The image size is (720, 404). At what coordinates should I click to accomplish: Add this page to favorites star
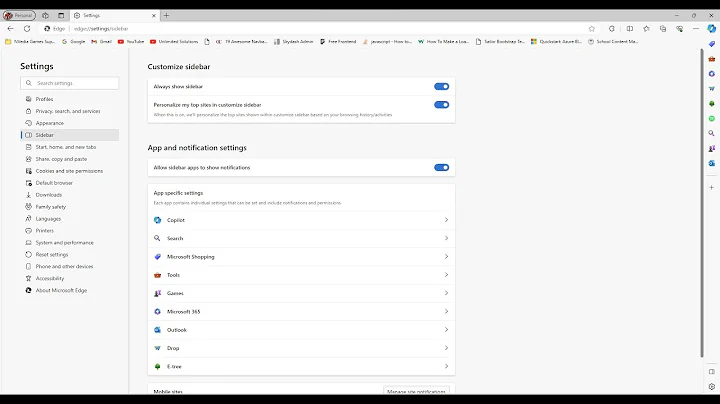[592, 28]
